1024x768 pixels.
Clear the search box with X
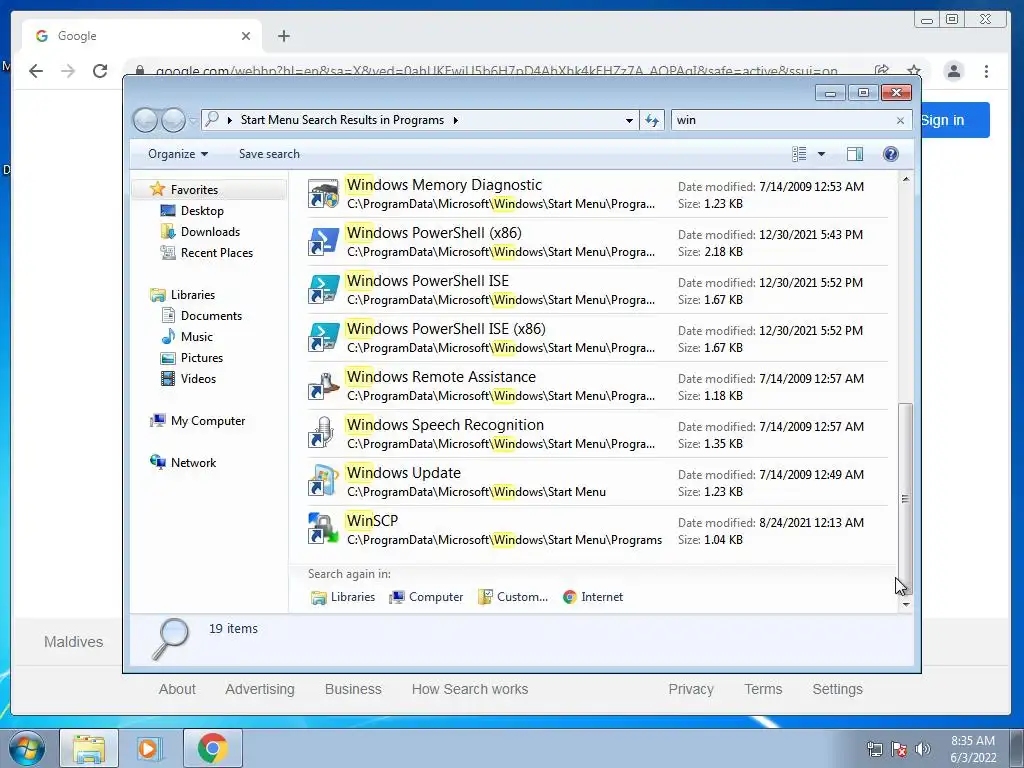tap(900, 121)
